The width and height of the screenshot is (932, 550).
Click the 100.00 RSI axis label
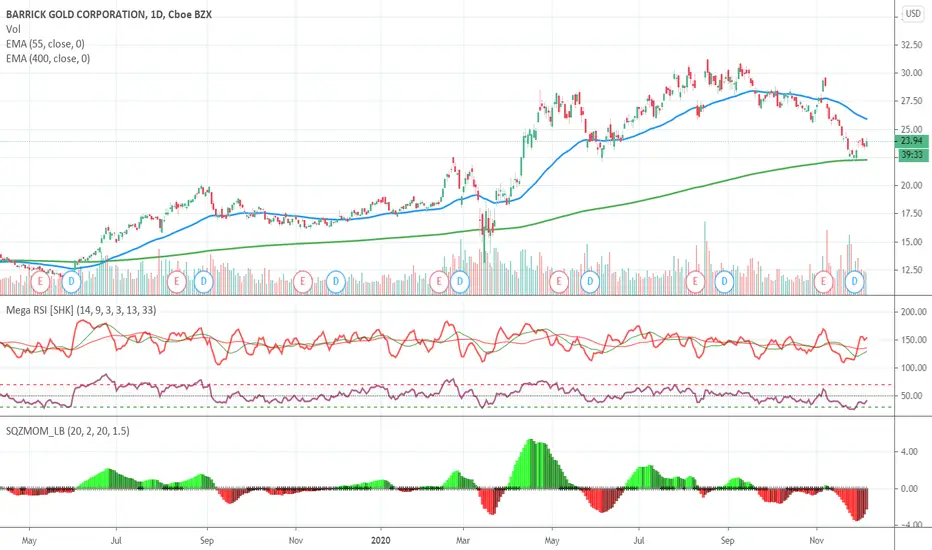[x=914, y=368]
